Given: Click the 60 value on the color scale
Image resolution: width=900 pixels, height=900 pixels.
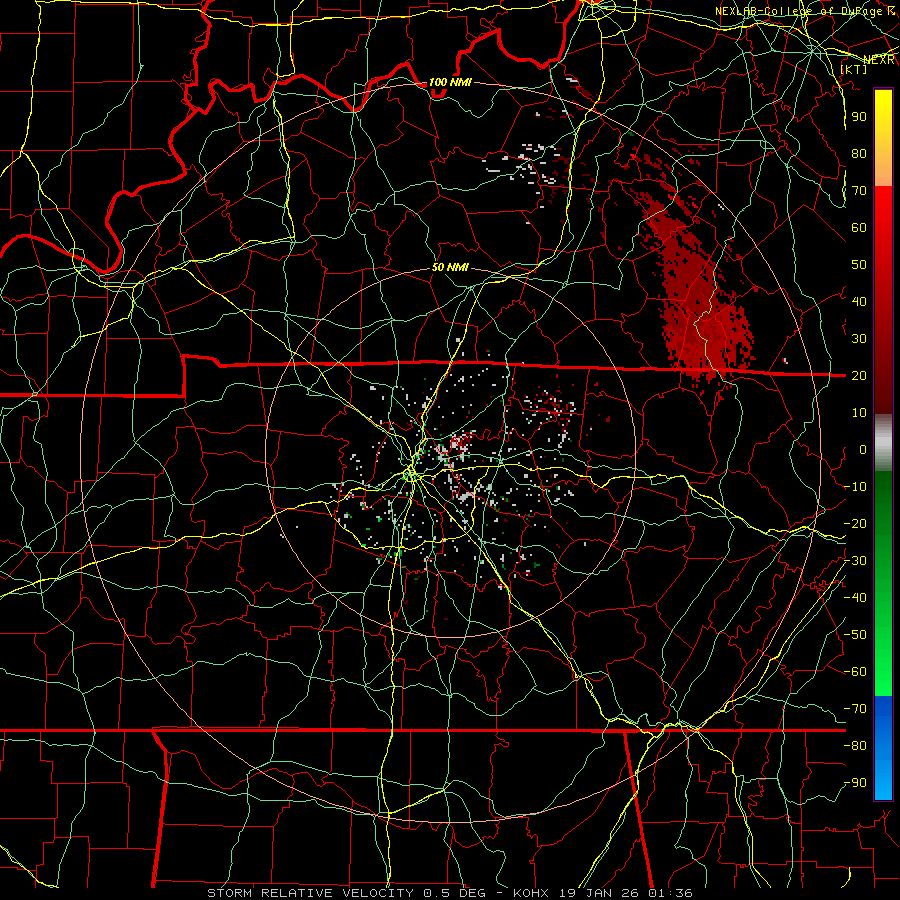Looking at the screenshot, I should coord(859,227).
